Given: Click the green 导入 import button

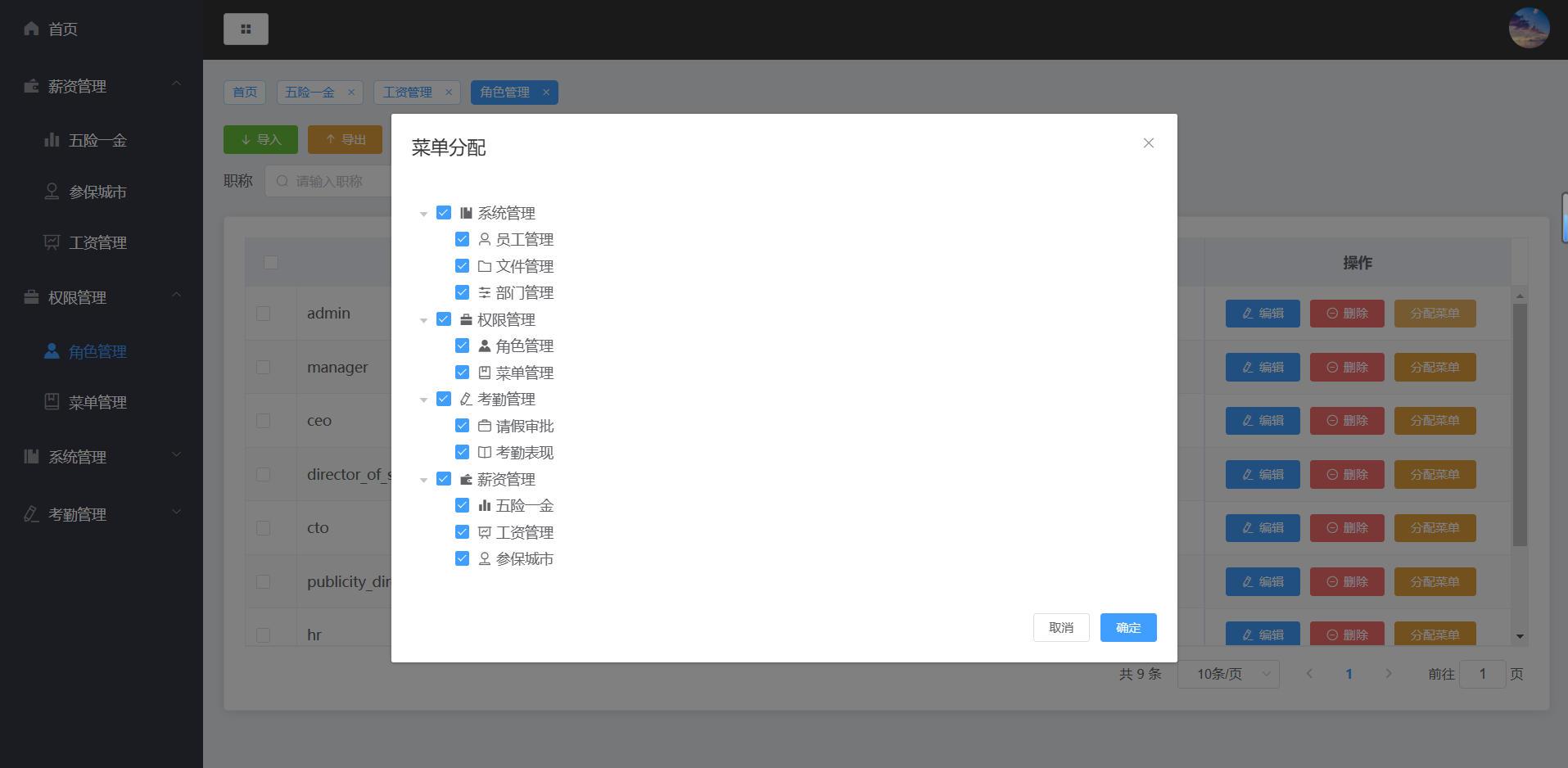Looking at the screenshot, I should (260, 139).
